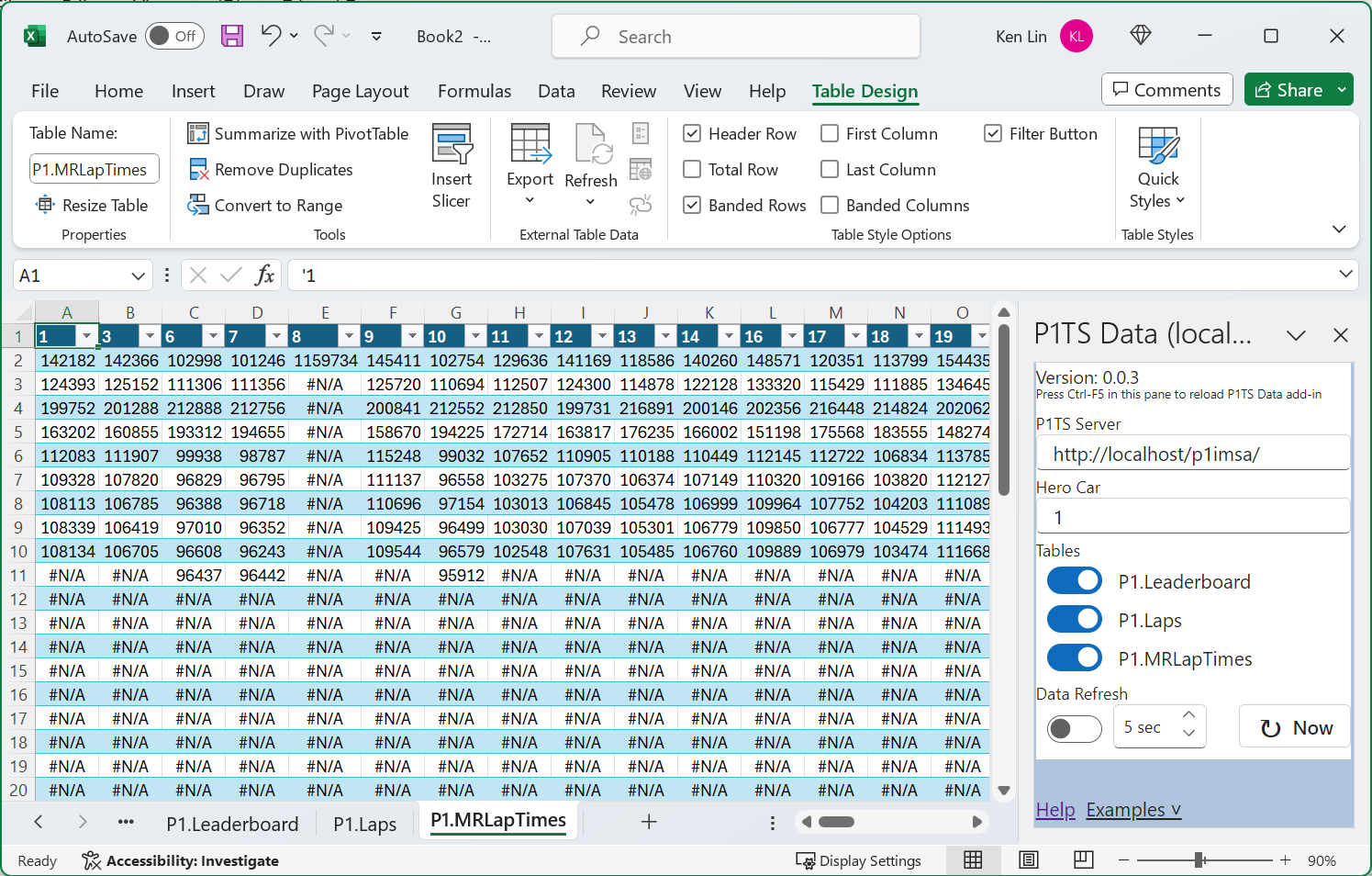Click the Now refresh button
The image size is (1372, 876).
(1295, 727)
